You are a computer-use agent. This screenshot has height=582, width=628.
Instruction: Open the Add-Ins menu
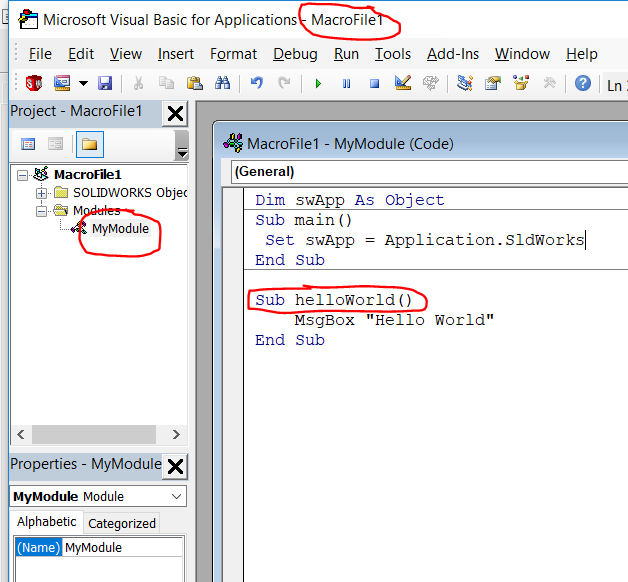click(453, 54)
